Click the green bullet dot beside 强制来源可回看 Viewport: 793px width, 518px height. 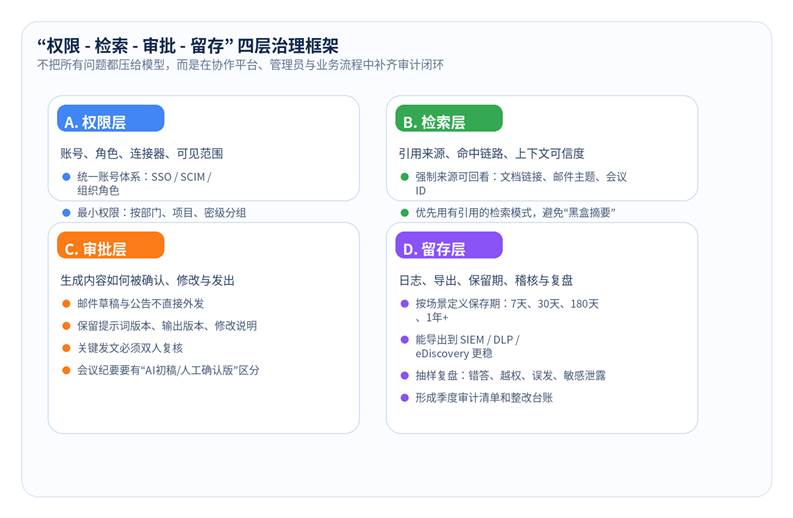point(404,177)
